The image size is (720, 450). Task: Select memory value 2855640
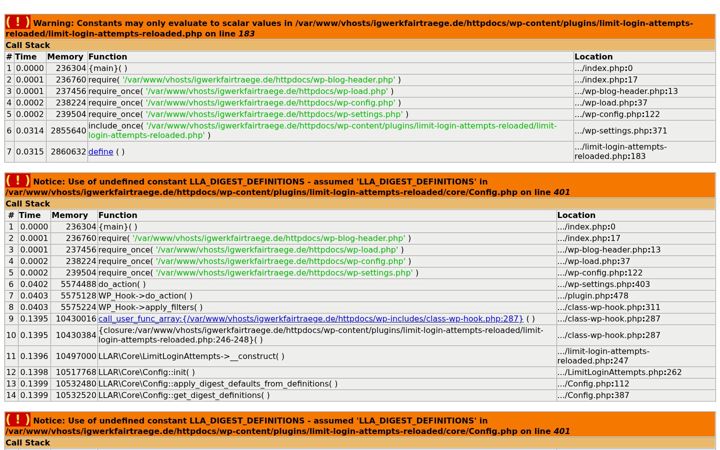(68, 130)
